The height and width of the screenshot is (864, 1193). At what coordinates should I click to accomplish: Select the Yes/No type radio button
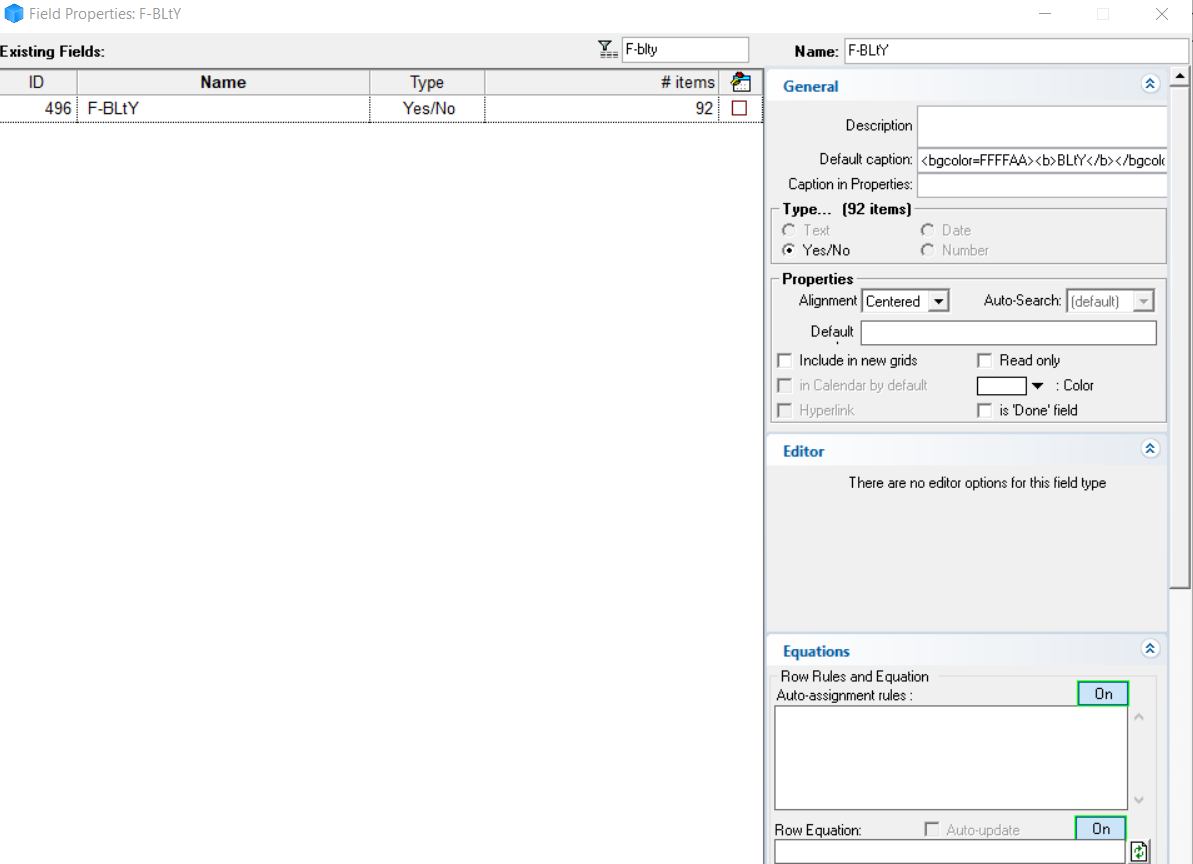click(x=789, y=250)
